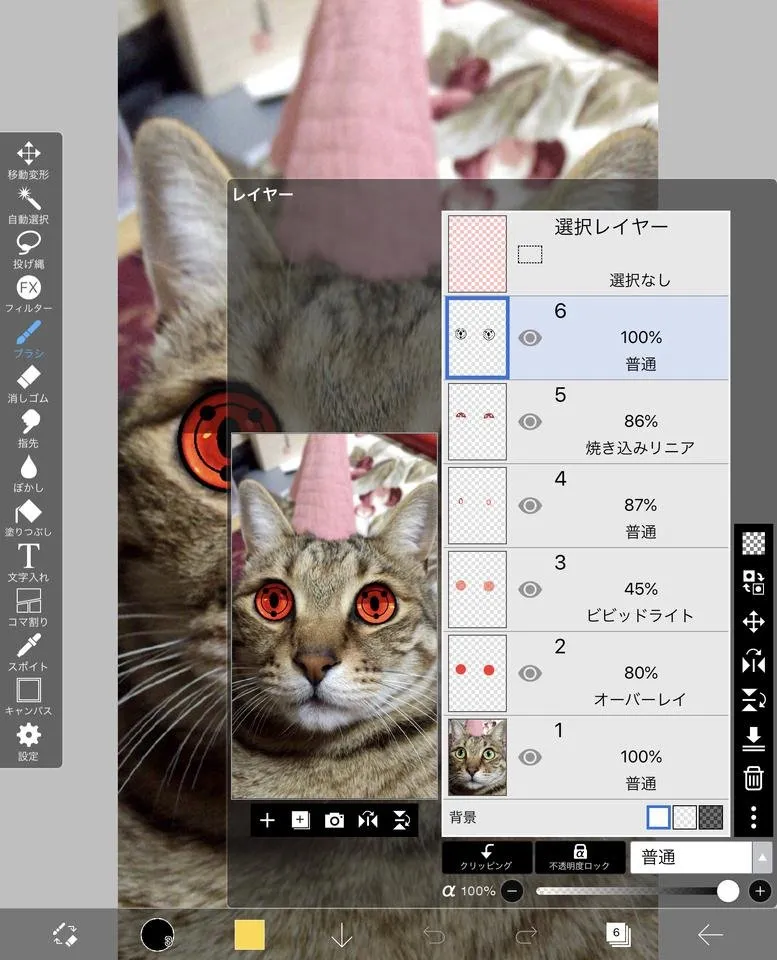This screenshot has height=960, width=777.
Task: Choose white background option
Action: click(658, 817)
